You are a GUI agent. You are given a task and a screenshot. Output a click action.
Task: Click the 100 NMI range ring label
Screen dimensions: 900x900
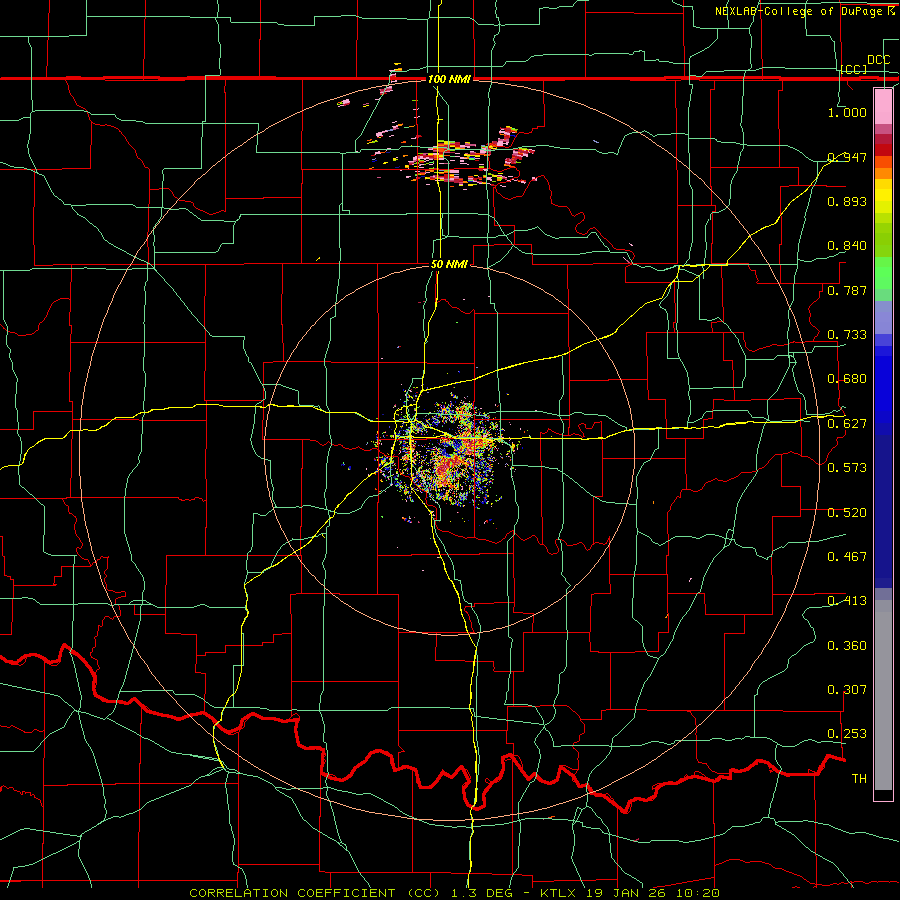point(449,79)
